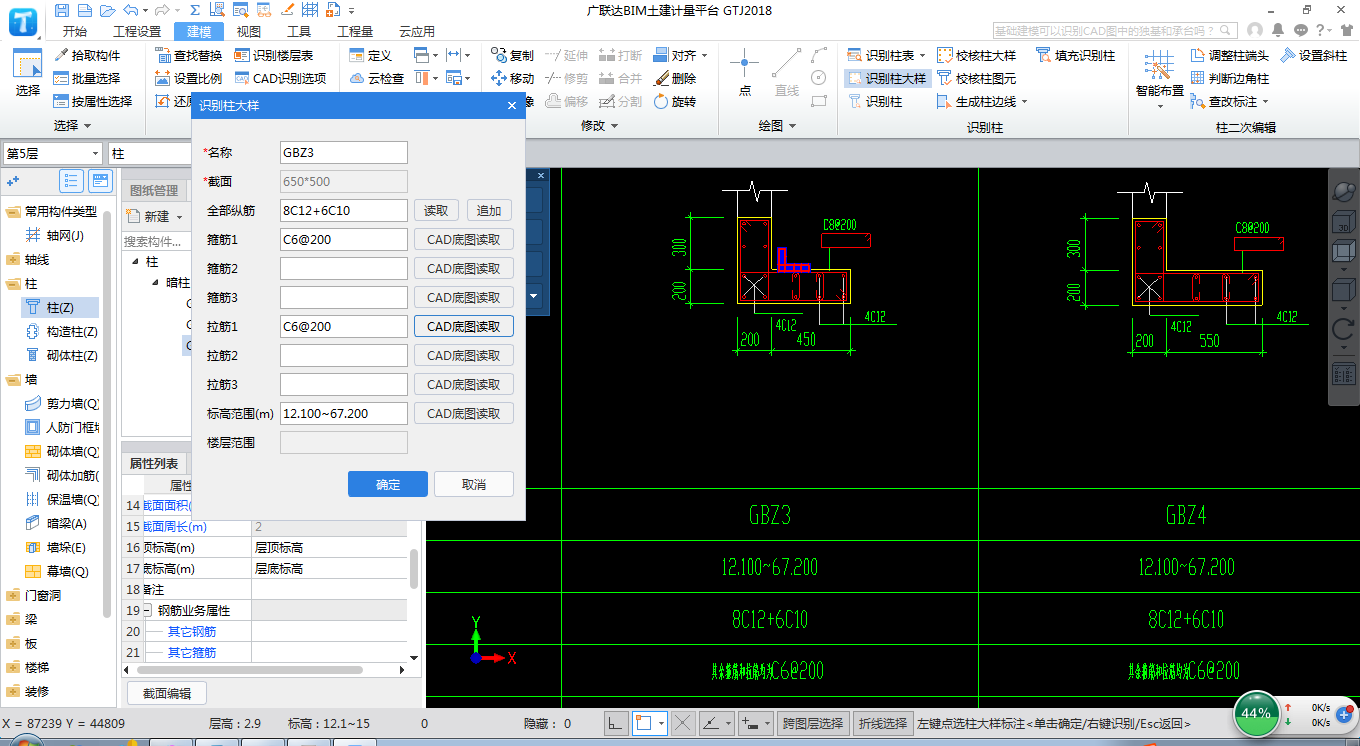Click the large 选择 select tool
This screenshot has width=1360, height=746.
(x=27, y=74)
